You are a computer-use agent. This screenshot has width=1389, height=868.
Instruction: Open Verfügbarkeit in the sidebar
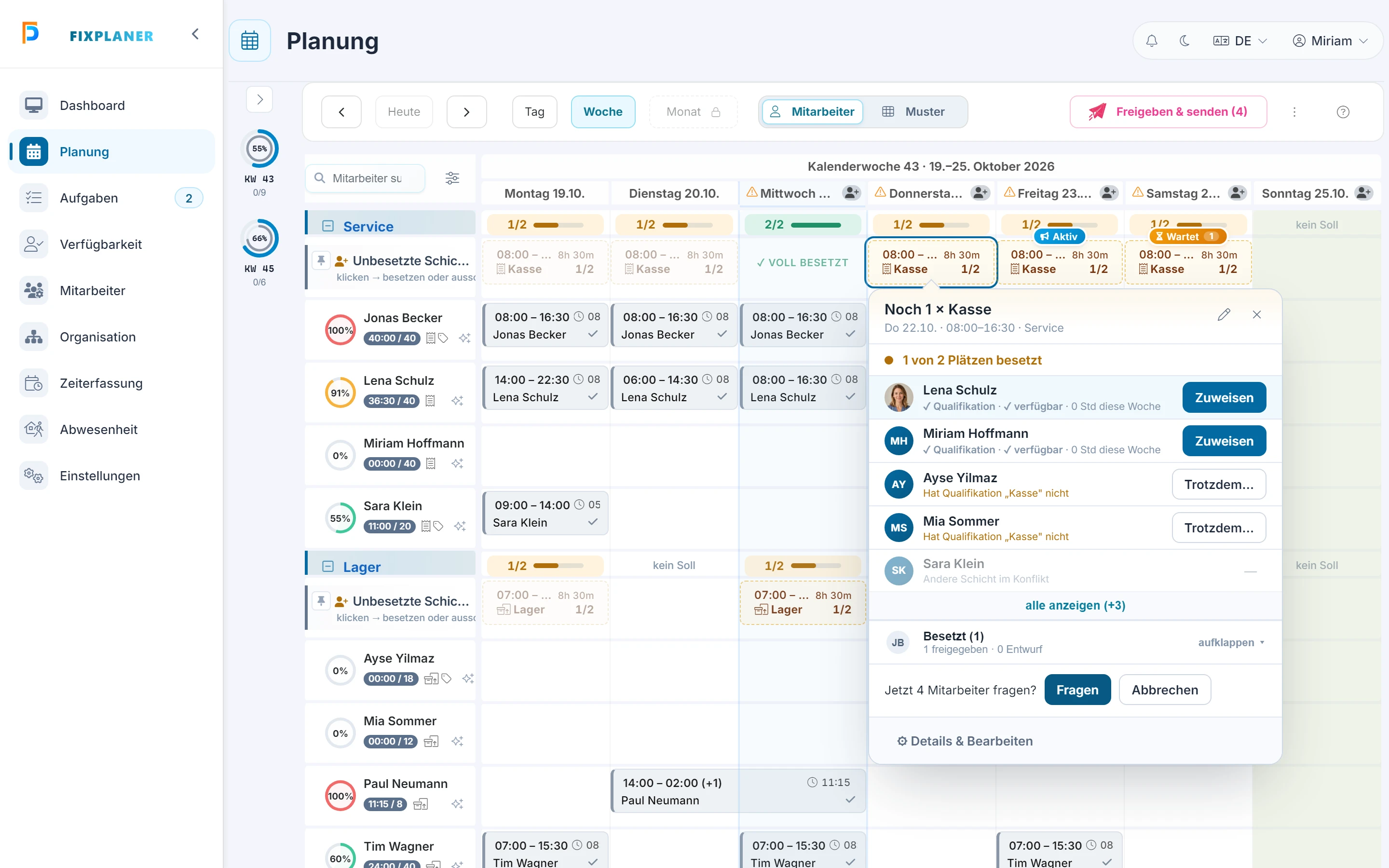[x=112, y=244]
